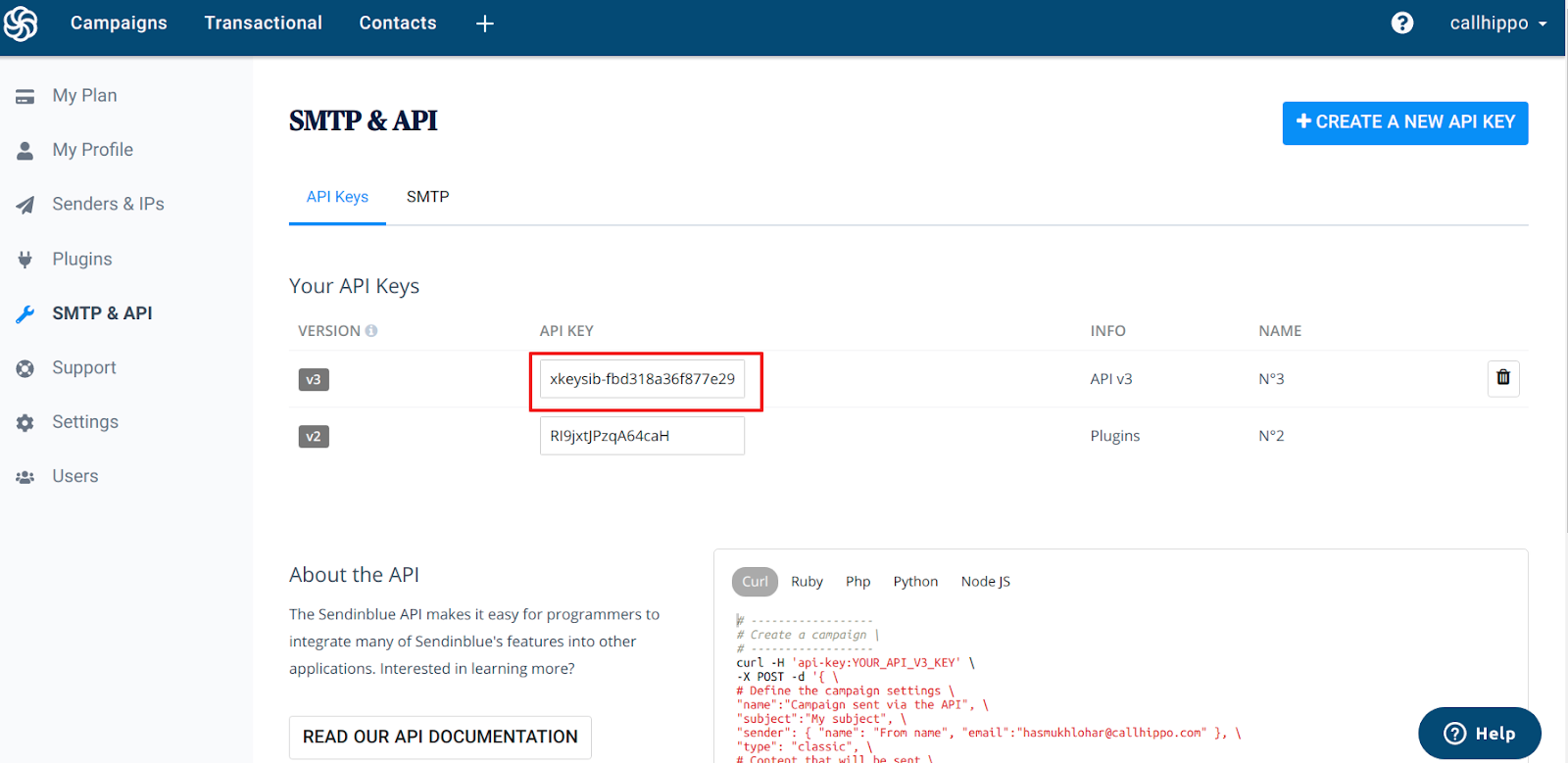Go to My Plan page

click(x=84, y=96)
